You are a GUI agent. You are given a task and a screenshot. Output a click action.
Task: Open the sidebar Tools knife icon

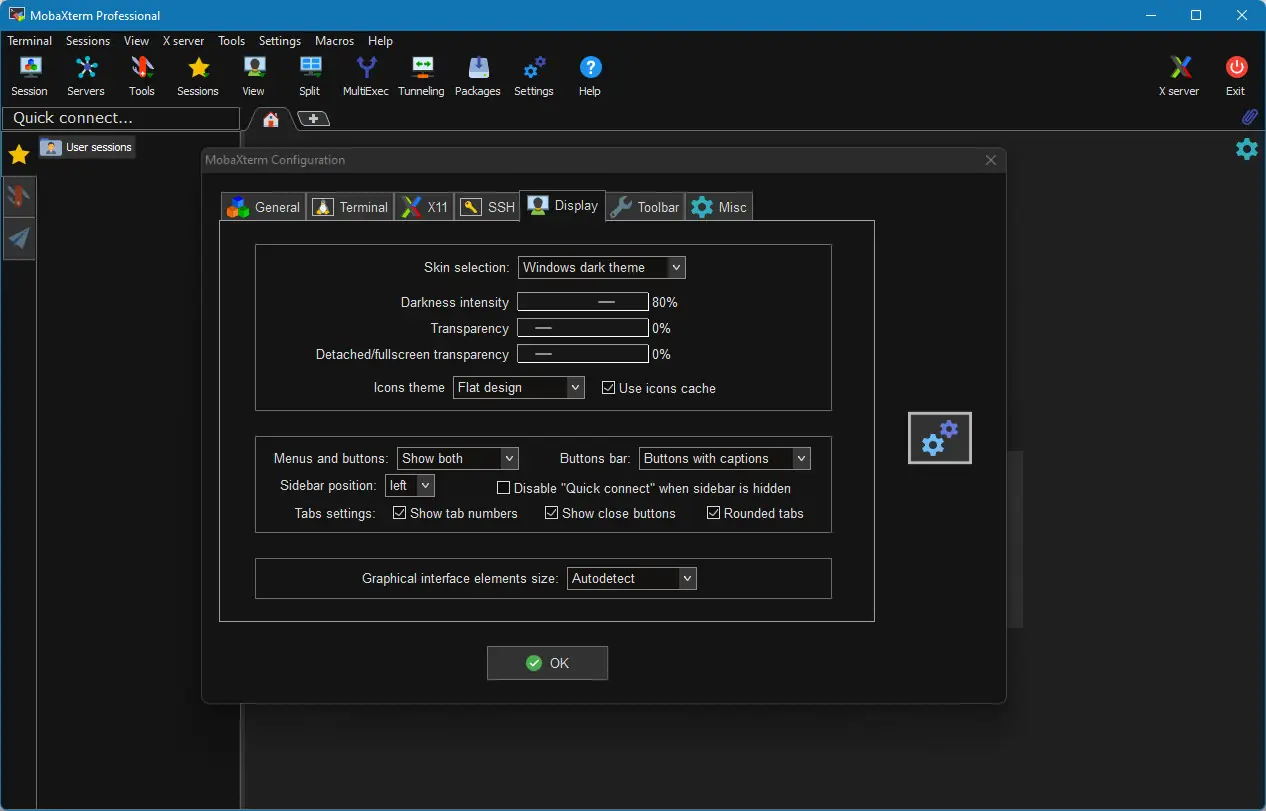tap(19, 196)
